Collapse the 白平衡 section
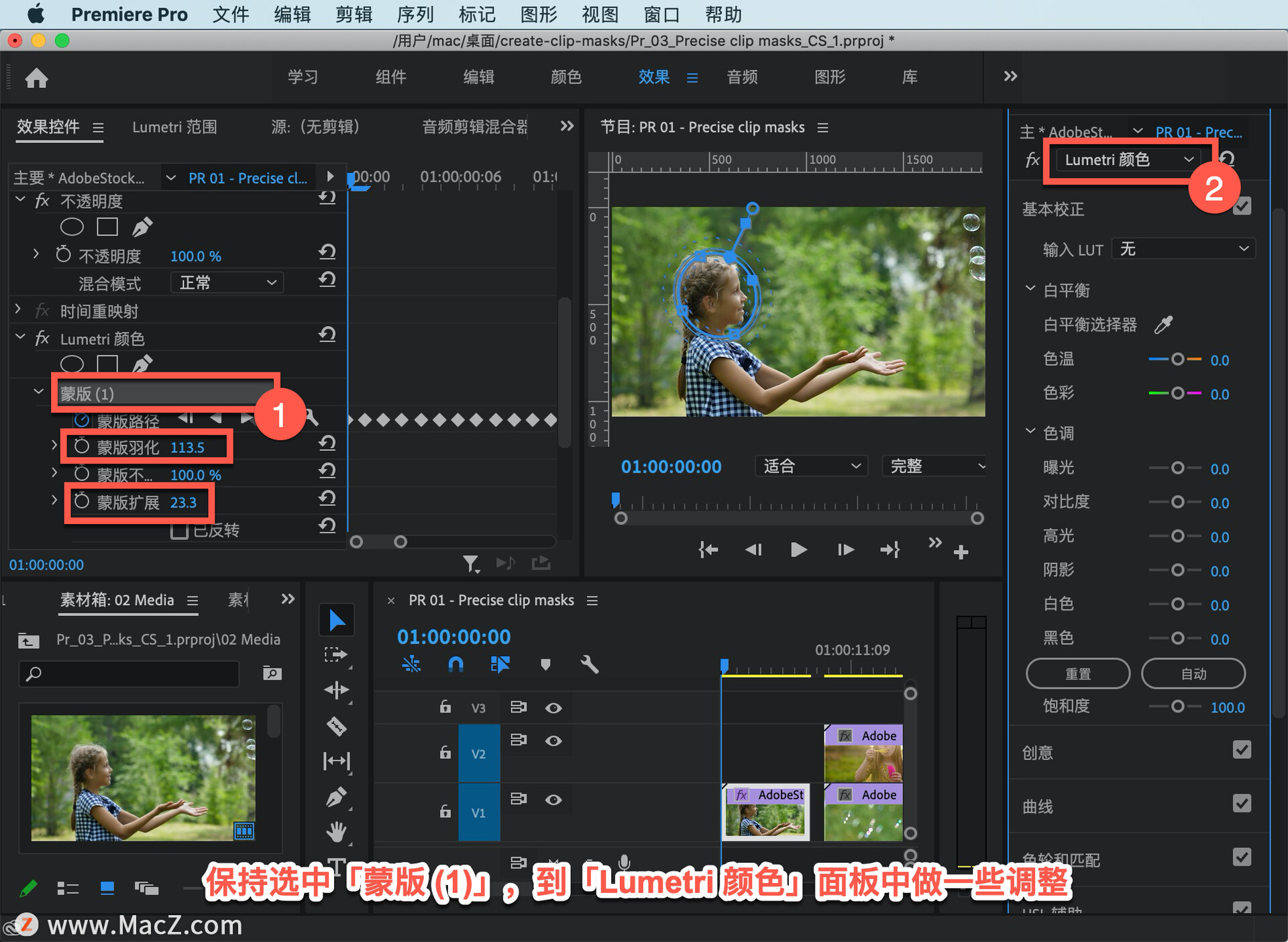Screen dimensions: 1288x942 click(x=1030, y=289)
